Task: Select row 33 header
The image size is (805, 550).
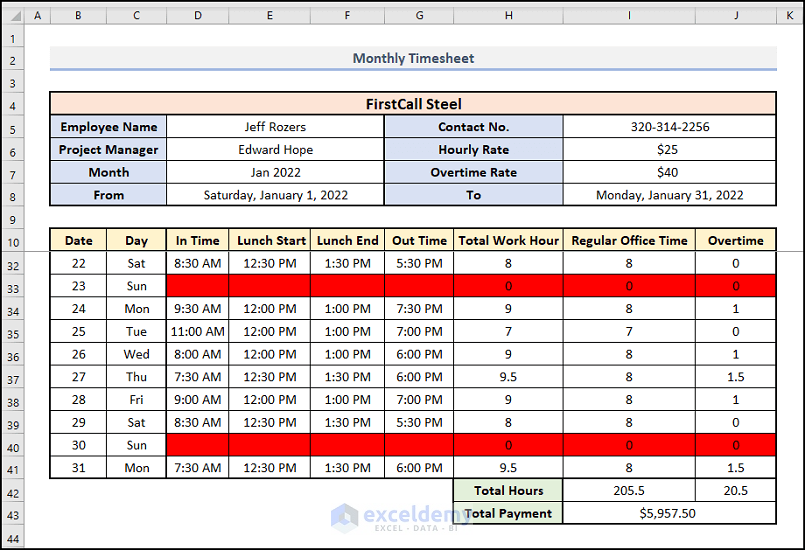Action: point(13,288)
